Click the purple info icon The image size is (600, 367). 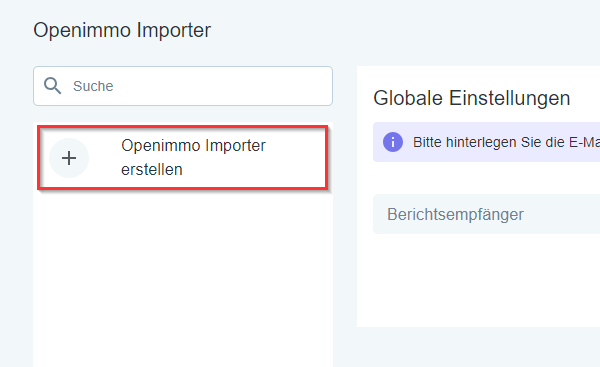[393, 142]
